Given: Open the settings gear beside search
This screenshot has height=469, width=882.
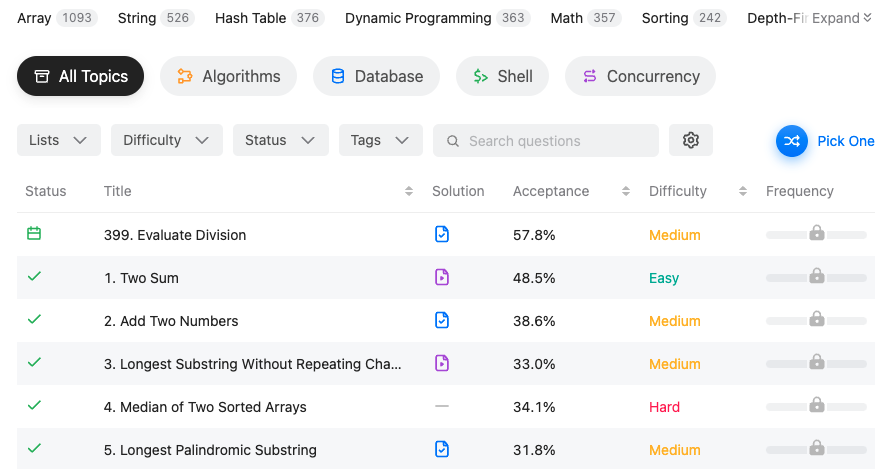Looking at the screenshot, I should coord(691,140).
